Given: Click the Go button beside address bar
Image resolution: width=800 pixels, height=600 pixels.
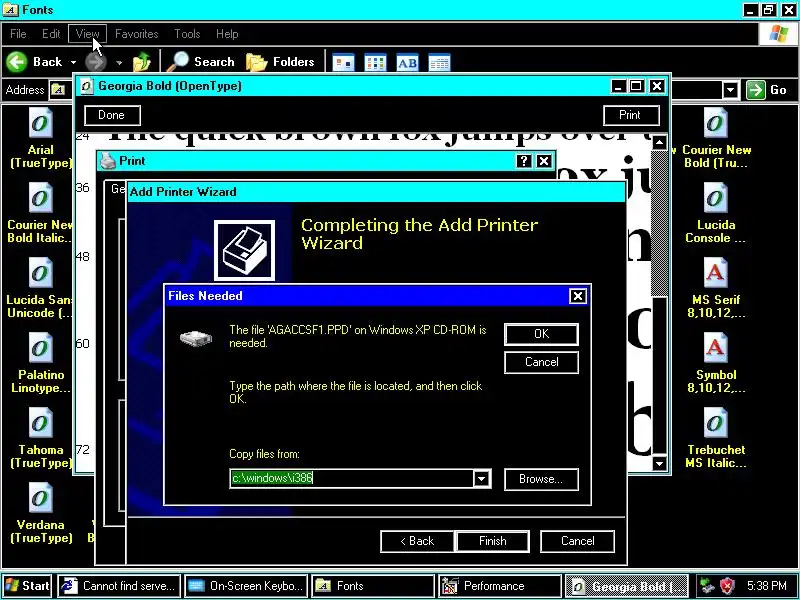Looking at the screenshot, I should click(767, 90).
